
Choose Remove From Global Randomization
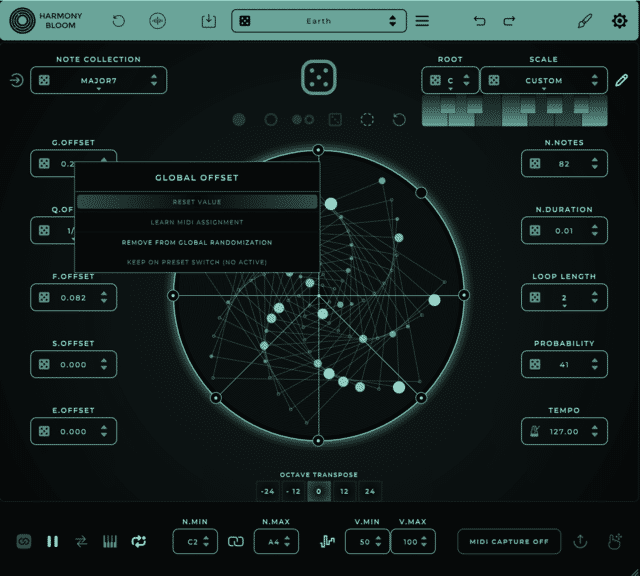[x=197, y=242]
